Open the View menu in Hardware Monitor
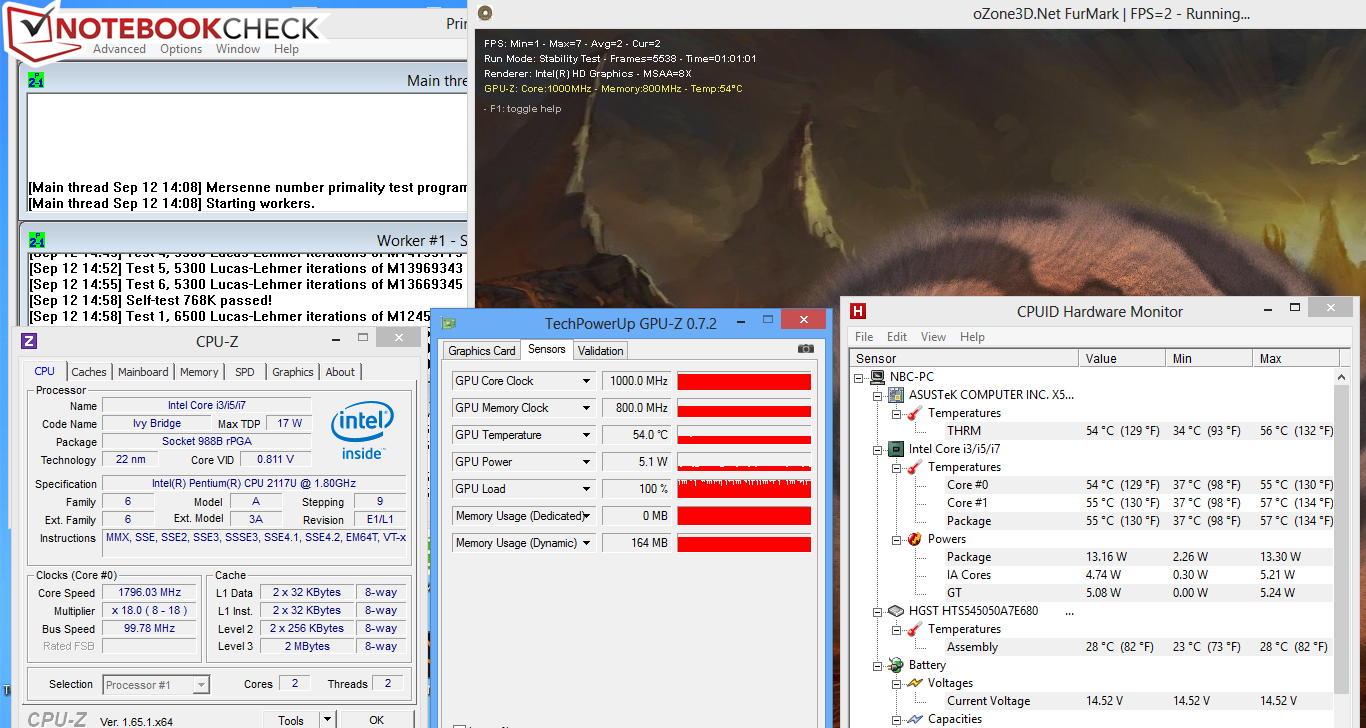1366x728 pixels. coord(933,337)
